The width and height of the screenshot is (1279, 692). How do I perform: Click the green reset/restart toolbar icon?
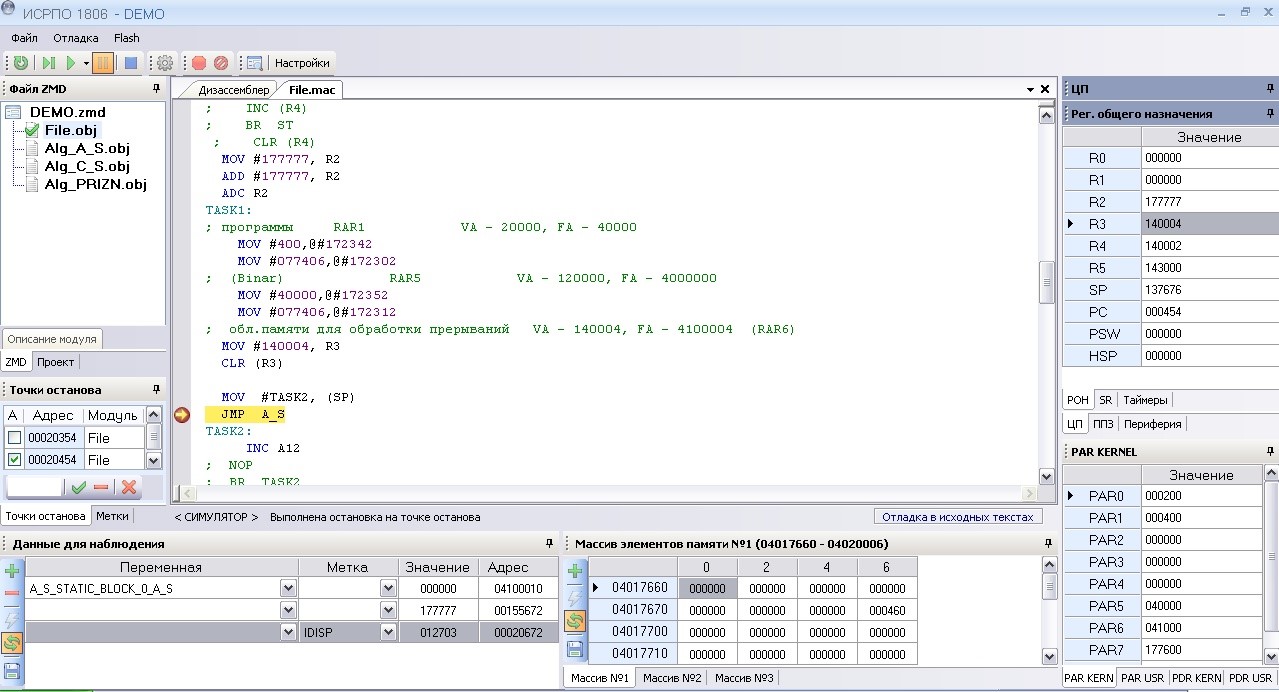[x=20, y=63]
